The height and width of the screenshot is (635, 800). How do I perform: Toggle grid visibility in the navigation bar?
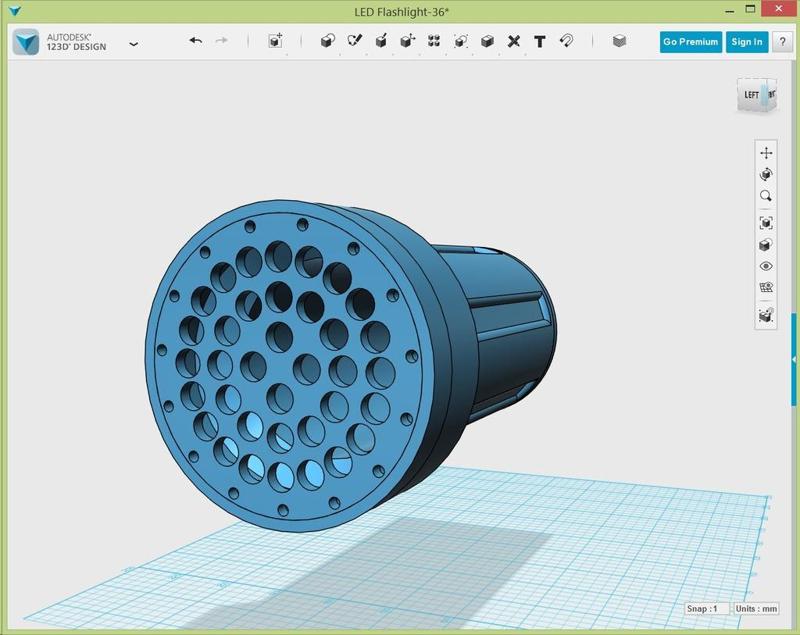(766, 288)
